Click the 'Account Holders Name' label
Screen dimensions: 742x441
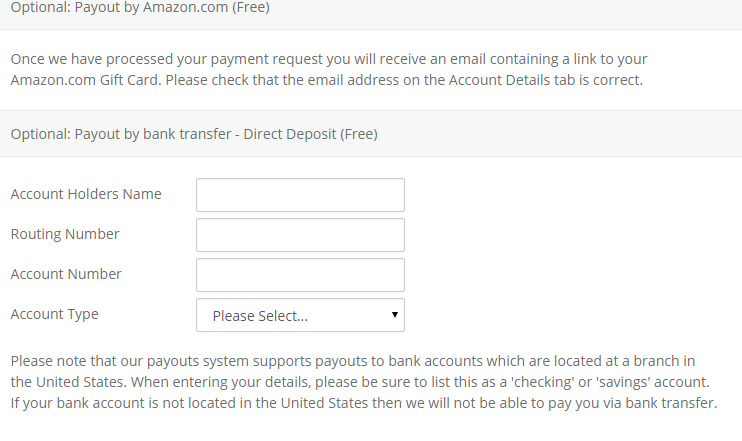[86, 194]
